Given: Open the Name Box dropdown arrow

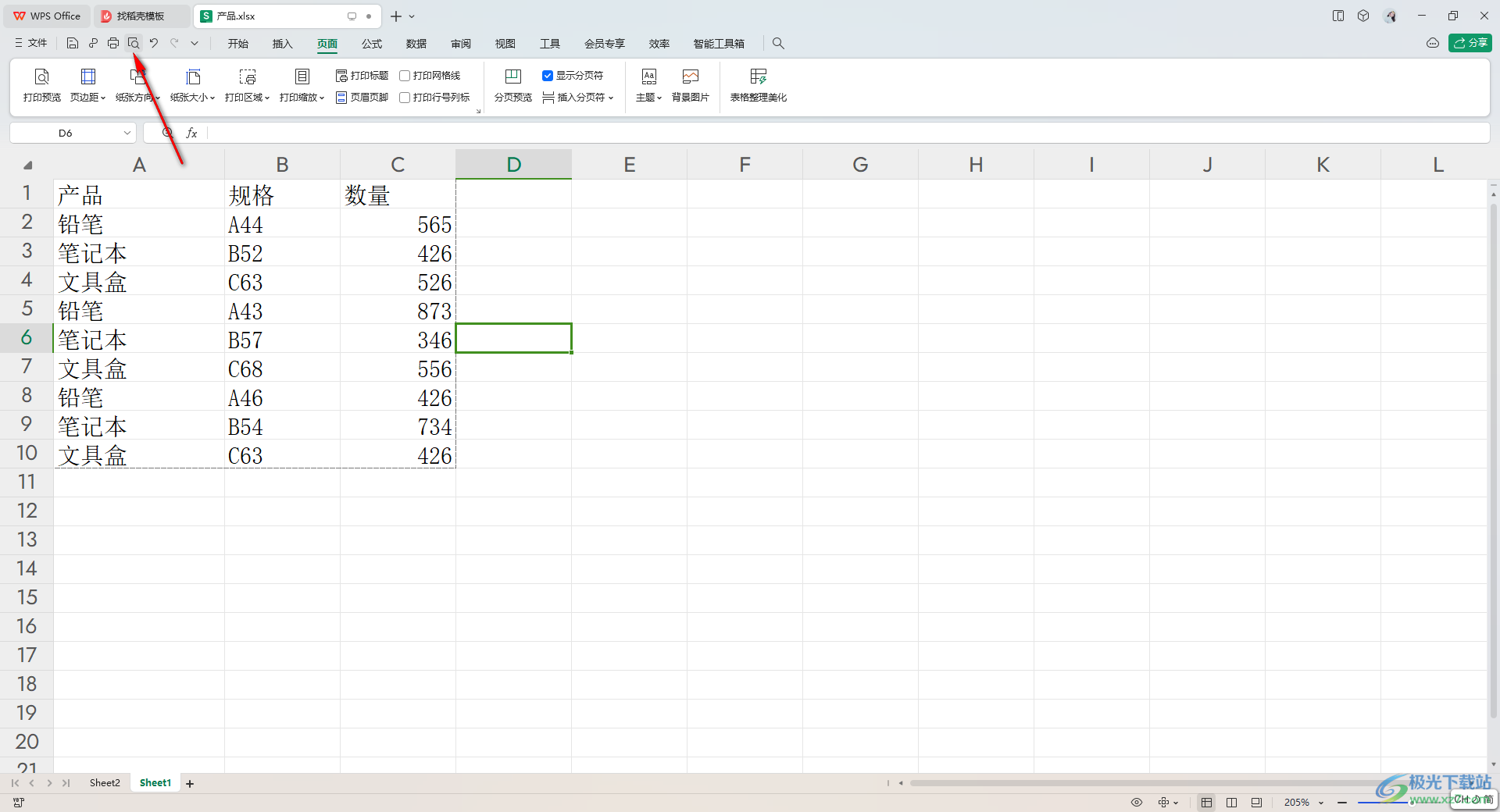Looking at the screenshot, I should [x=127, y=134].
